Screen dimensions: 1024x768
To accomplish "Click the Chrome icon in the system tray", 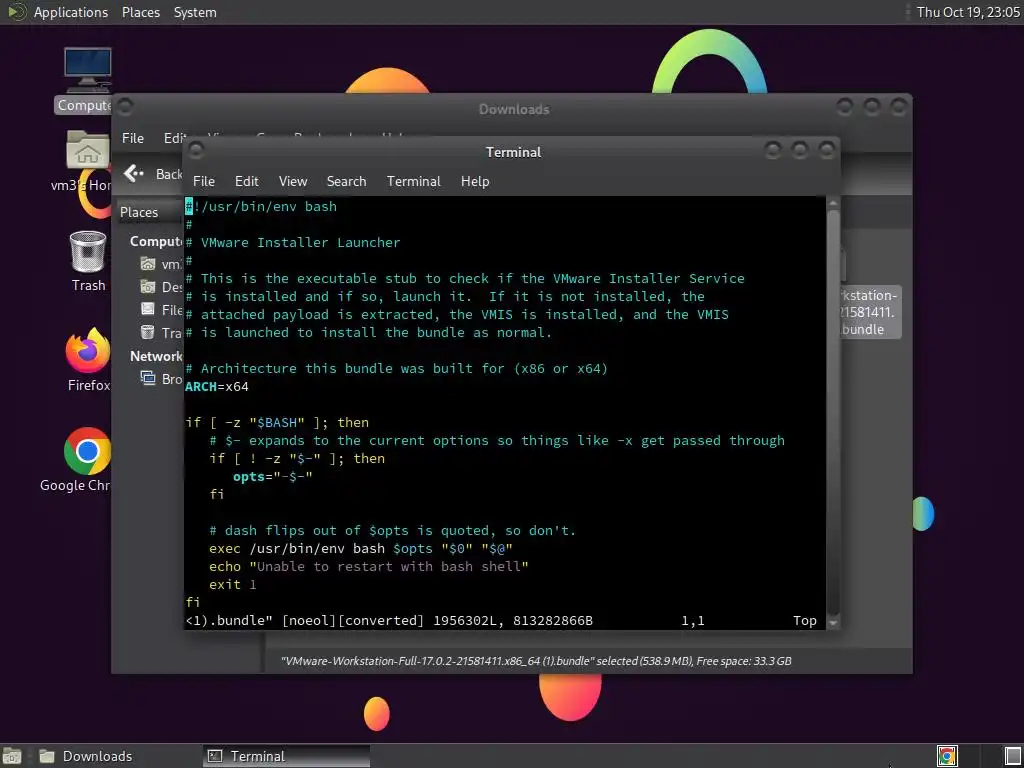I will click(947, 756).
